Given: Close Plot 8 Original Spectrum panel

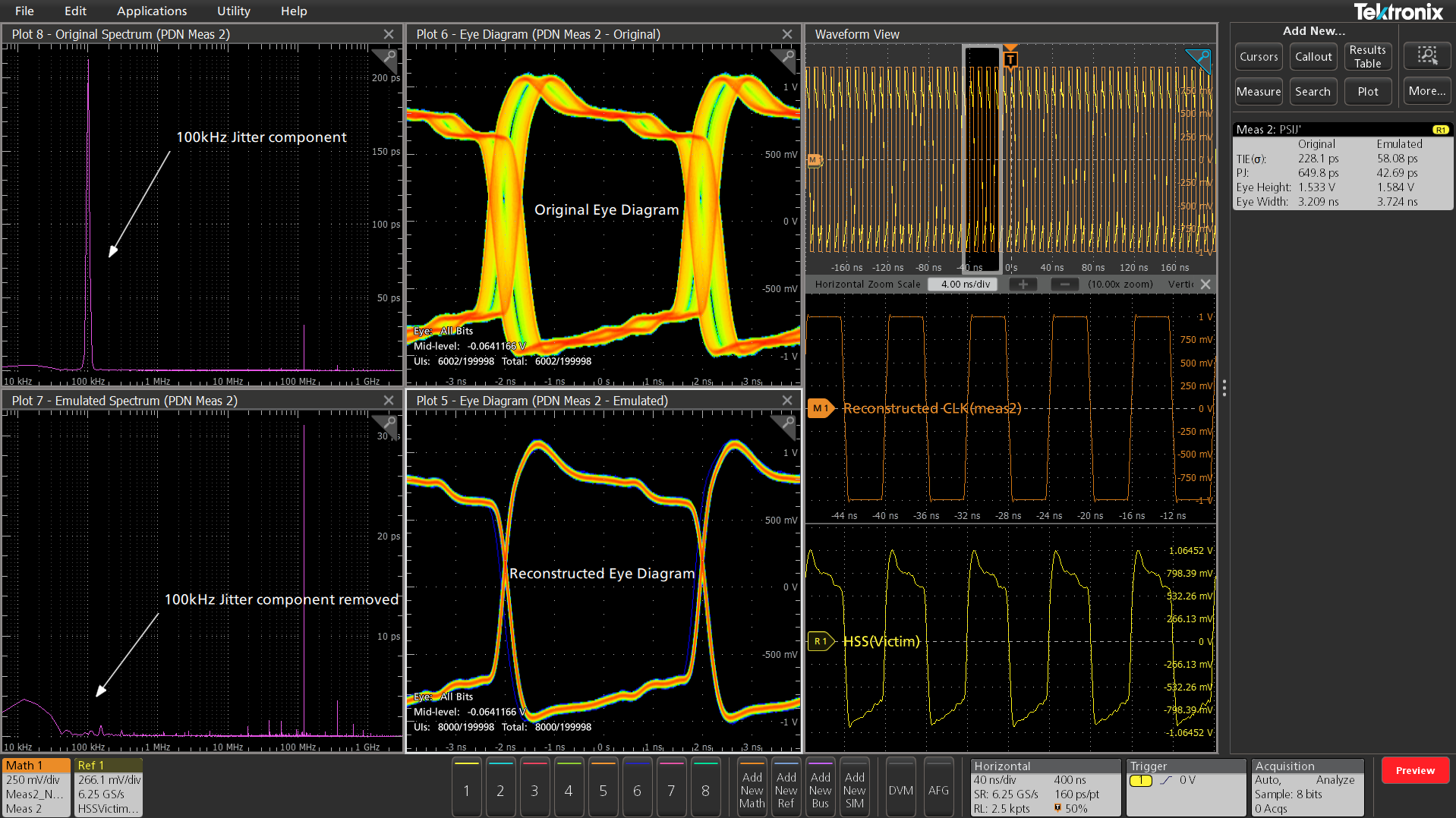Looking at the screenshot, I should (x=389, y=34).
